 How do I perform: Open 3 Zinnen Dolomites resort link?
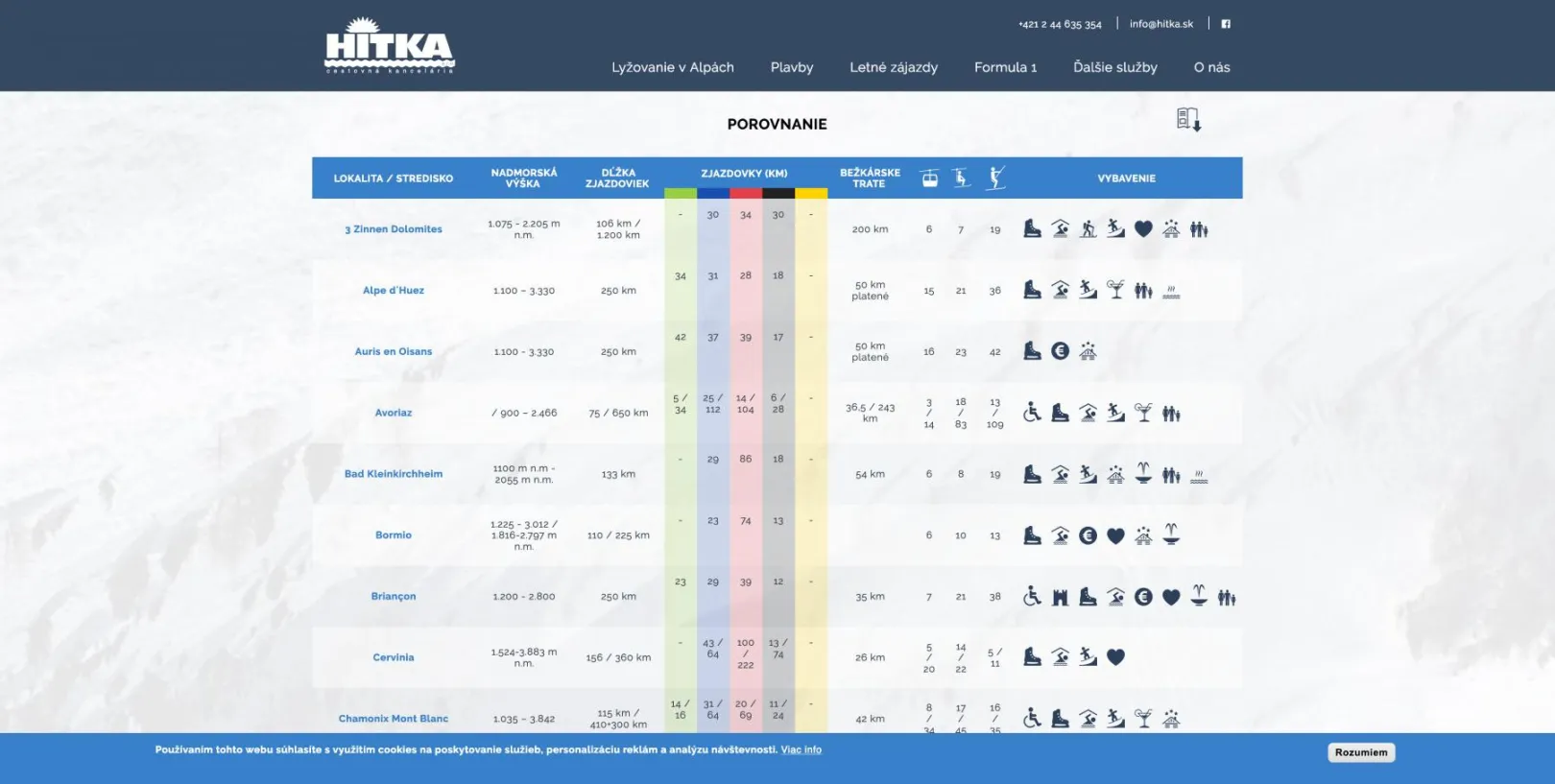[x=394, y=229]
